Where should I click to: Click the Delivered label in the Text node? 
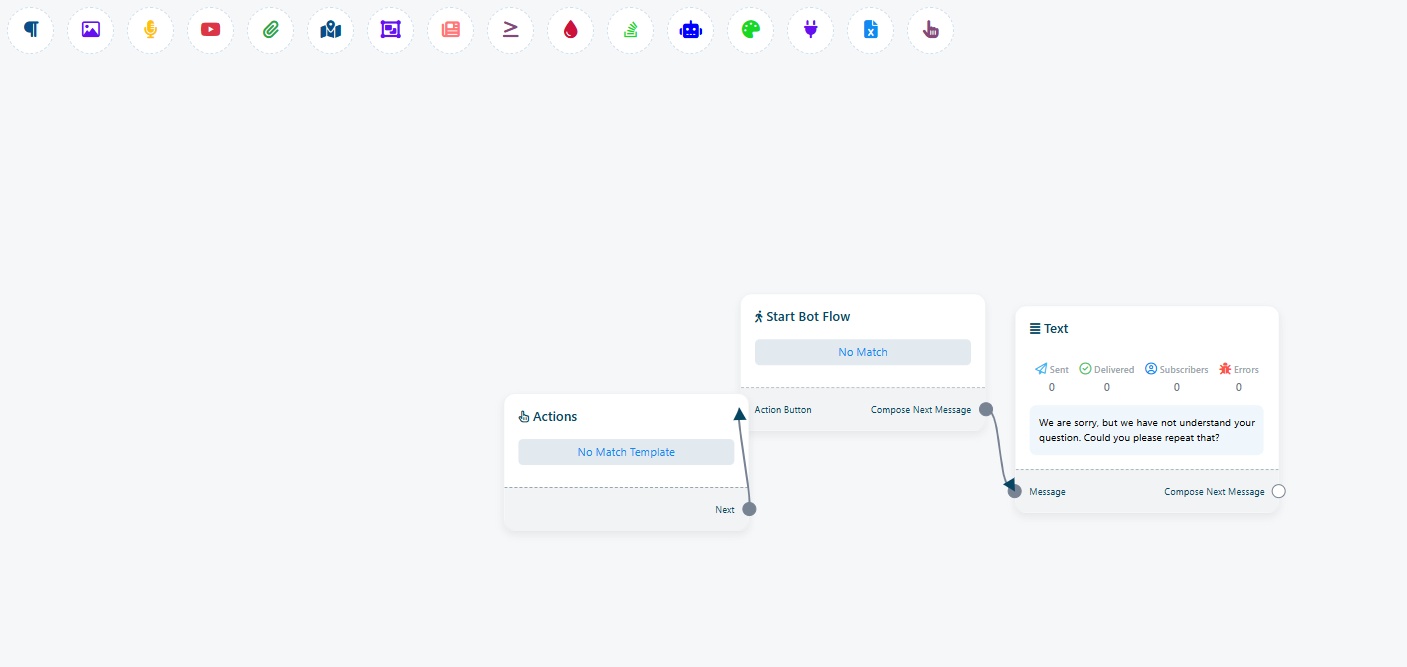pyautogui.click(x=1114, y=370)
